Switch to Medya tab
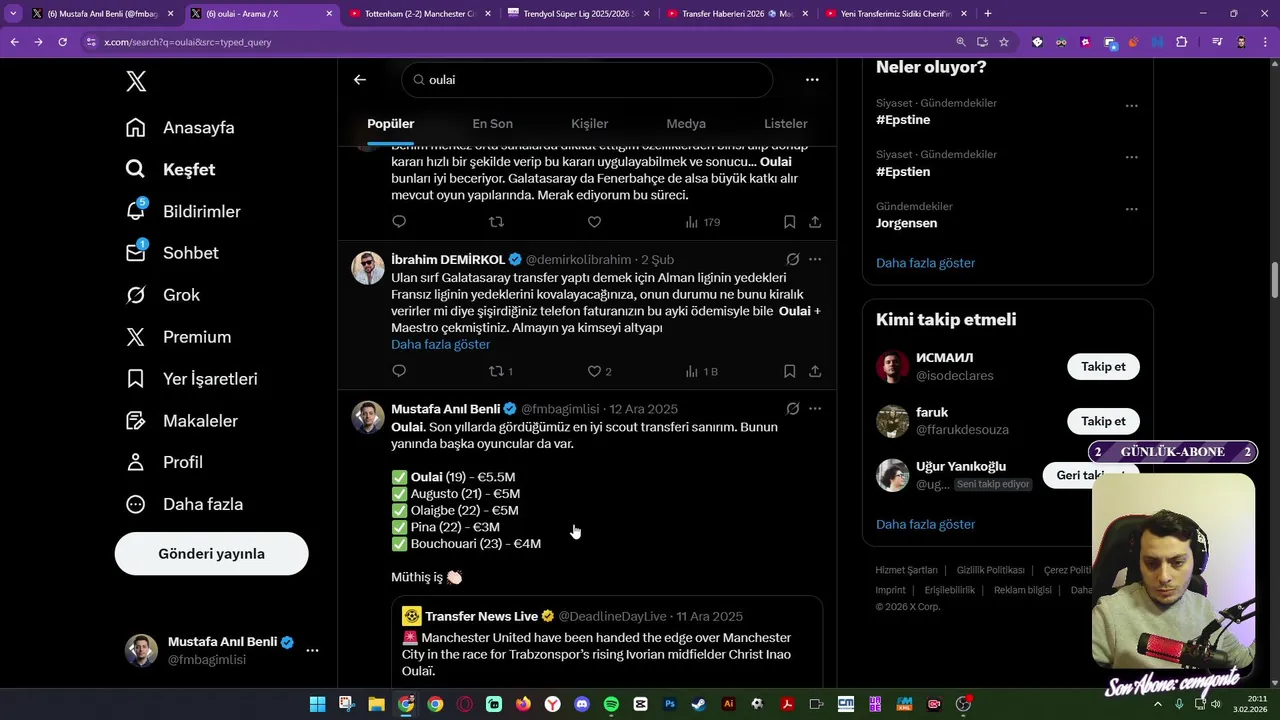 click(686, 124)
